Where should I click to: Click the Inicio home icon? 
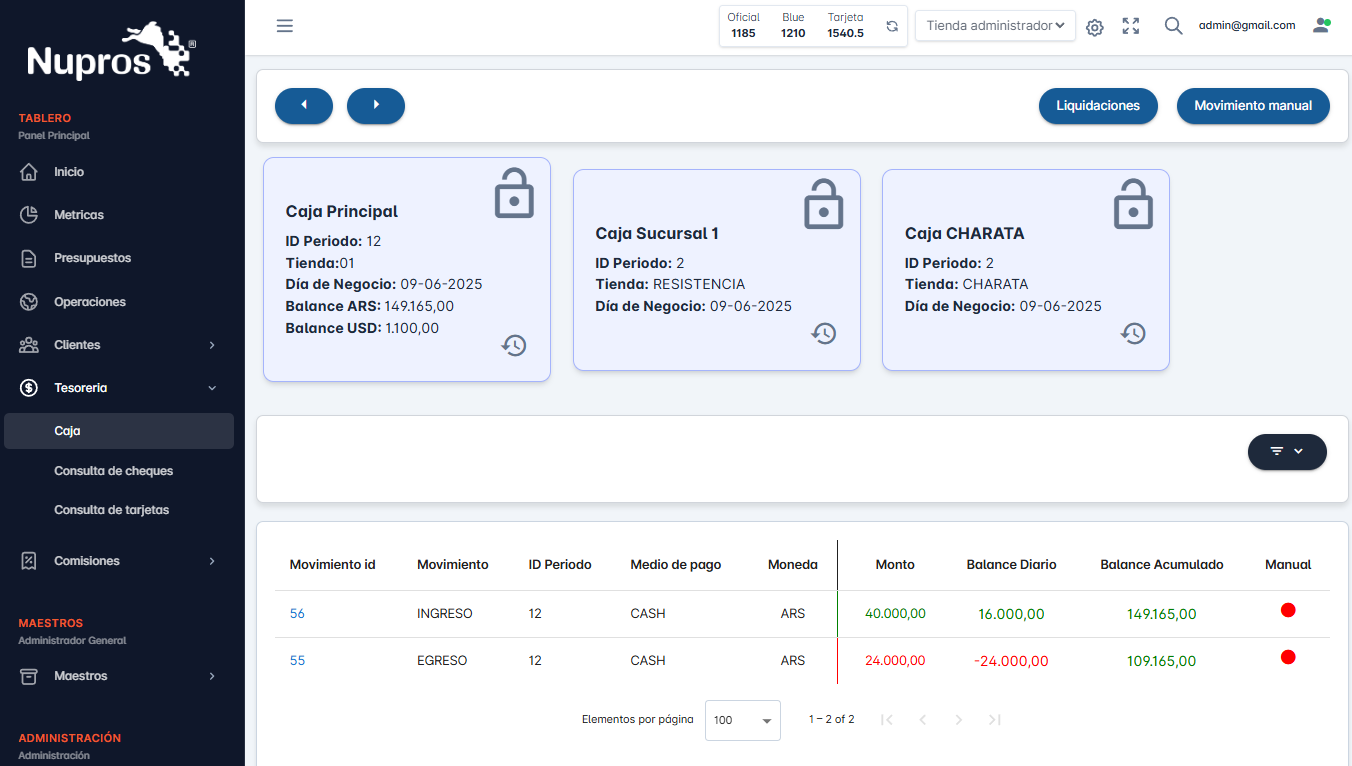[29, 172]
